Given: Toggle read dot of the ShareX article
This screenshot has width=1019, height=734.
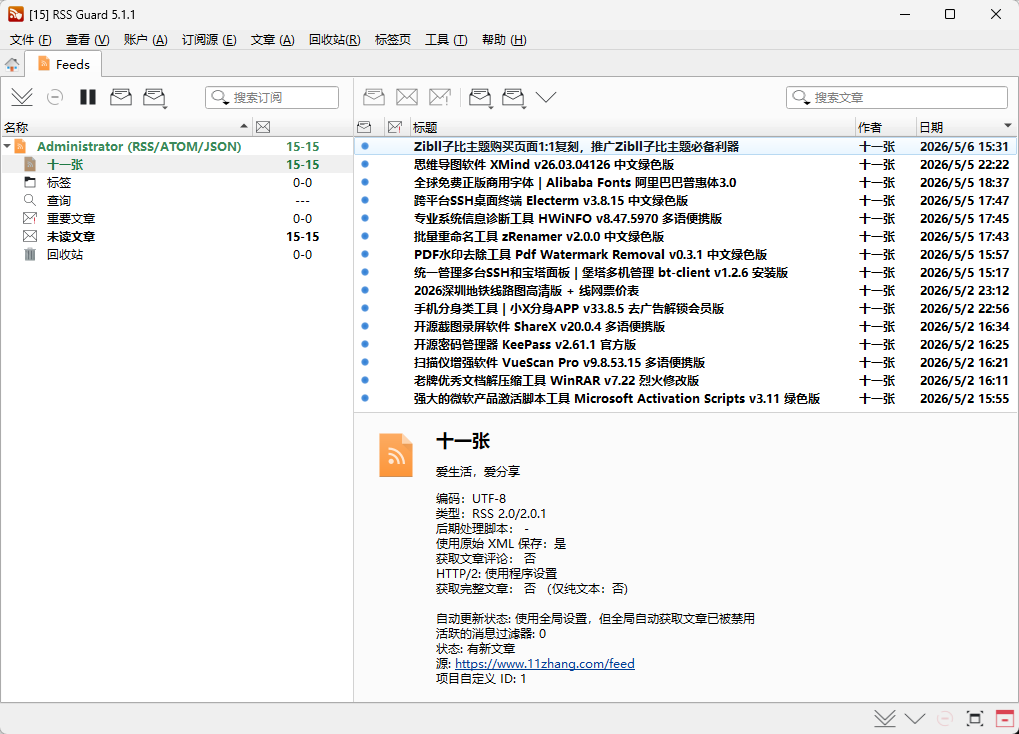Looking at the screenshot, I should pos(365,326).
